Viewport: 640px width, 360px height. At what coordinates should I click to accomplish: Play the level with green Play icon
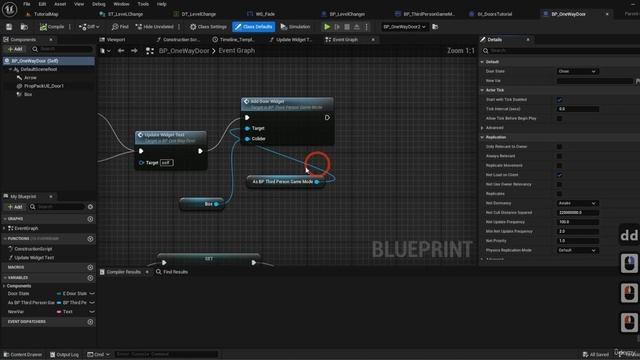coord(327,27)
